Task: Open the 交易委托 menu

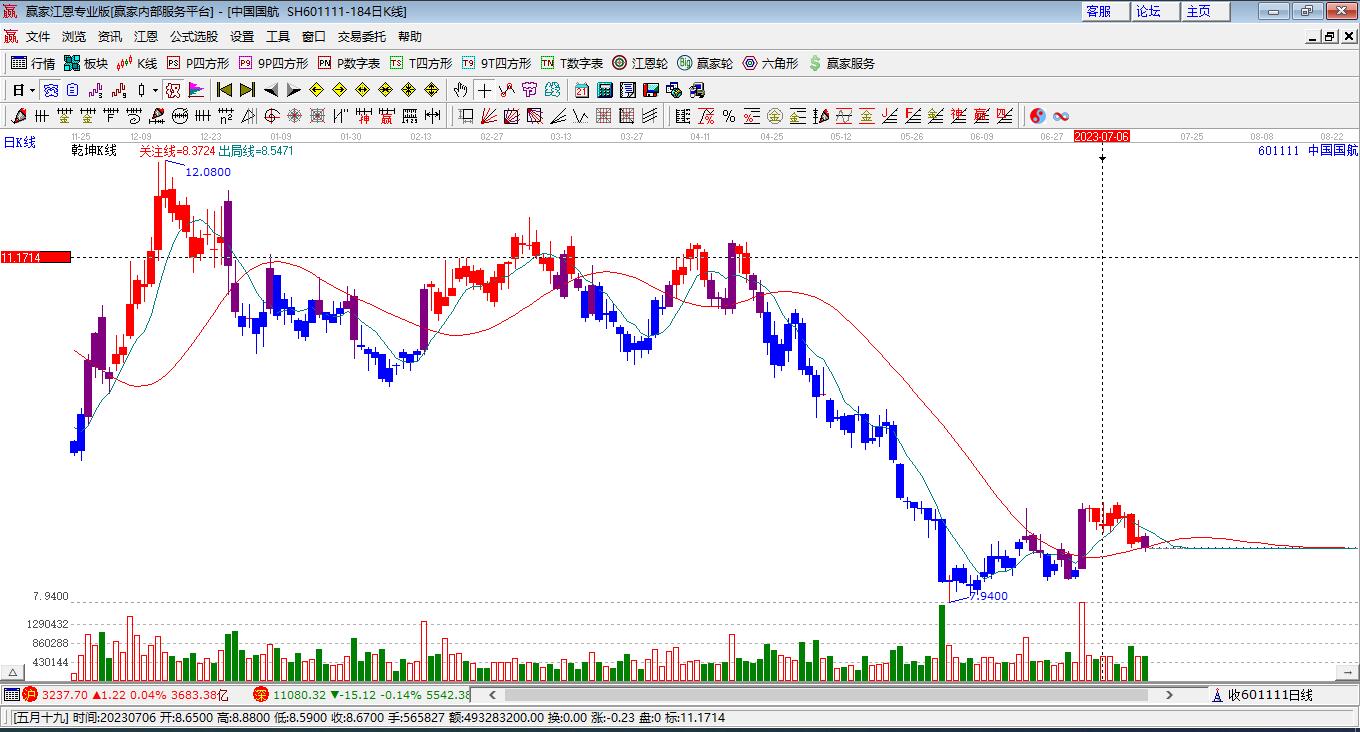Action: pyautogui.click(x=362, y=37)
